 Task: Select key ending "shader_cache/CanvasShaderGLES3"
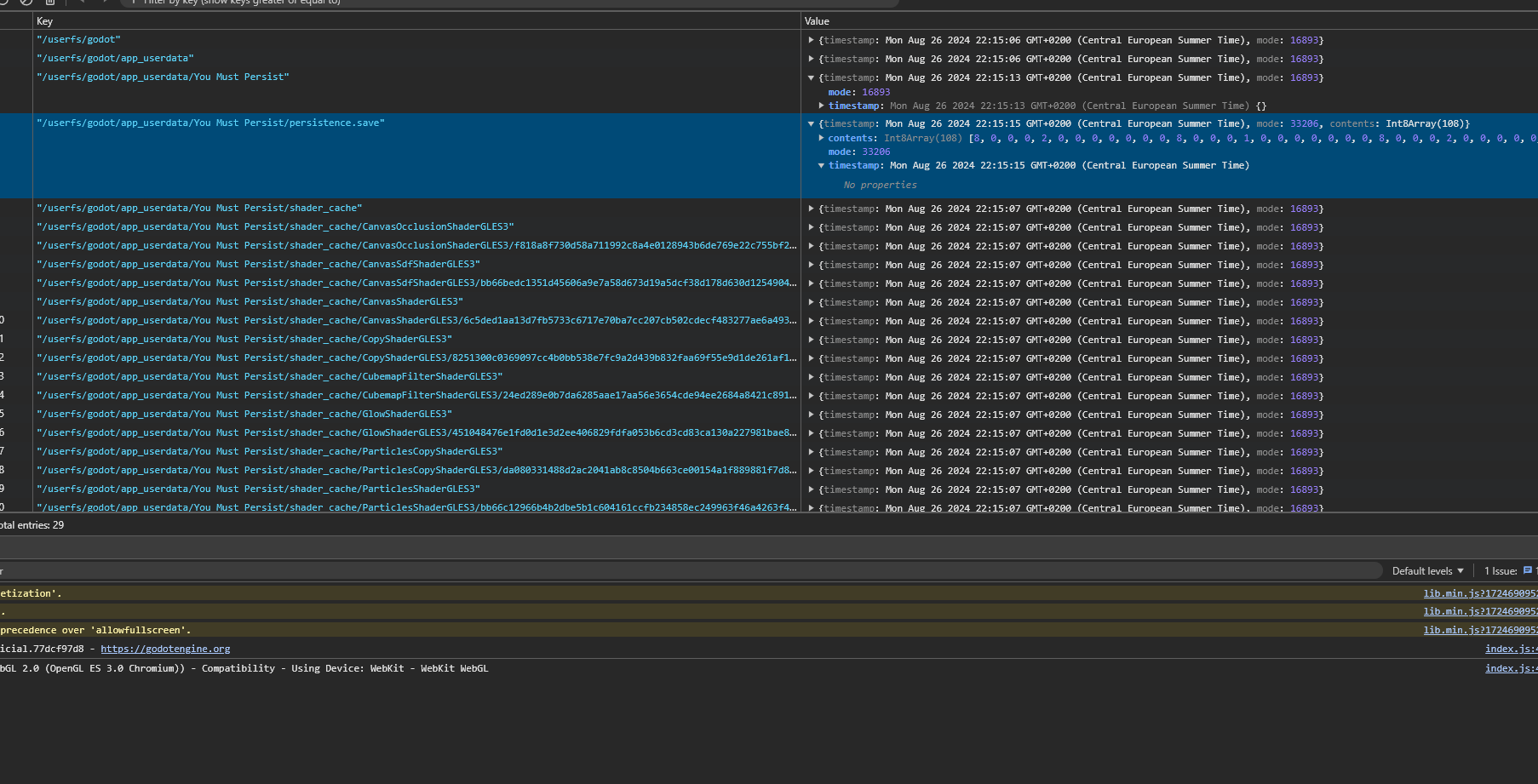click(250, 301)
